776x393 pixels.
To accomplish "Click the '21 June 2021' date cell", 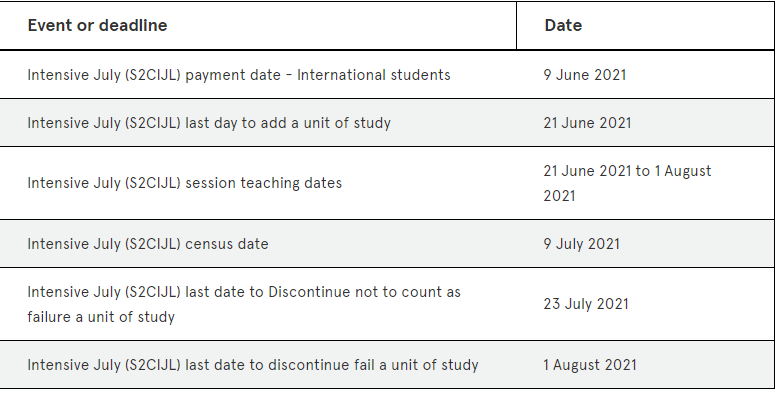I will [x=587, y=123].
